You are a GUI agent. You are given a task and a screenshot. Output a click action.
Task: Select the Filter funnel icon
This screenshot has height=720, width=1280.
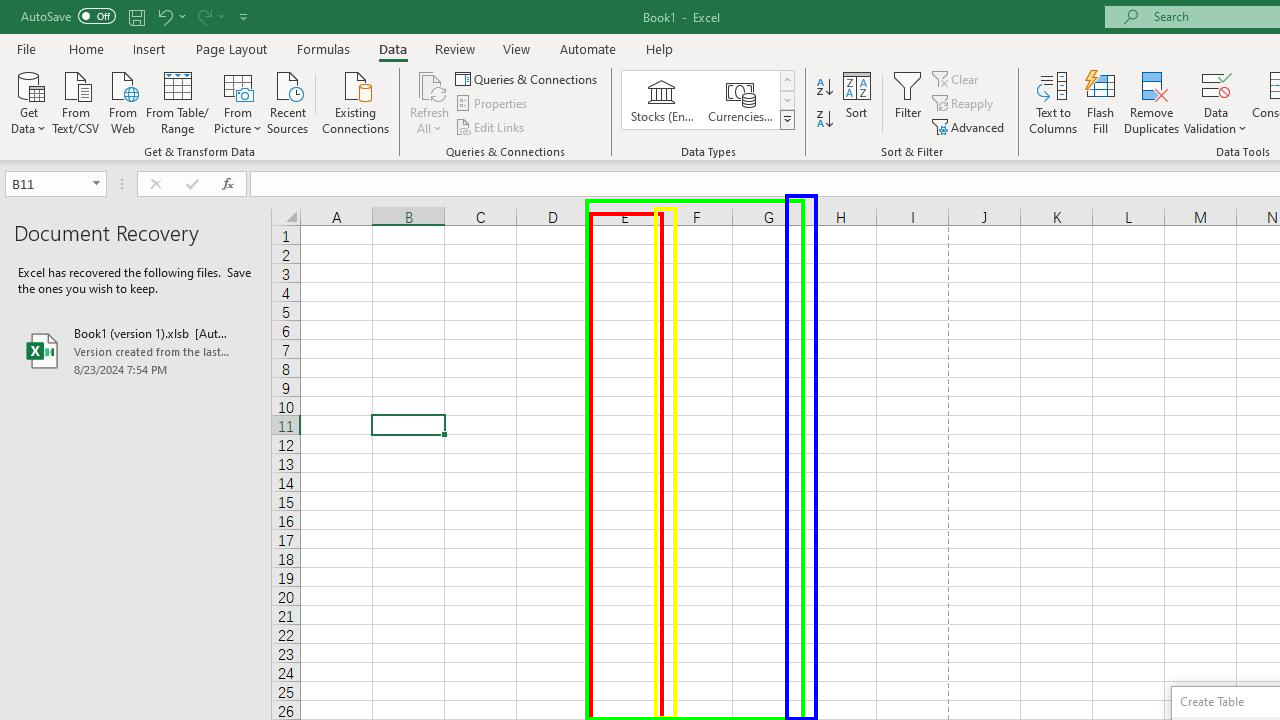point(907,98)
